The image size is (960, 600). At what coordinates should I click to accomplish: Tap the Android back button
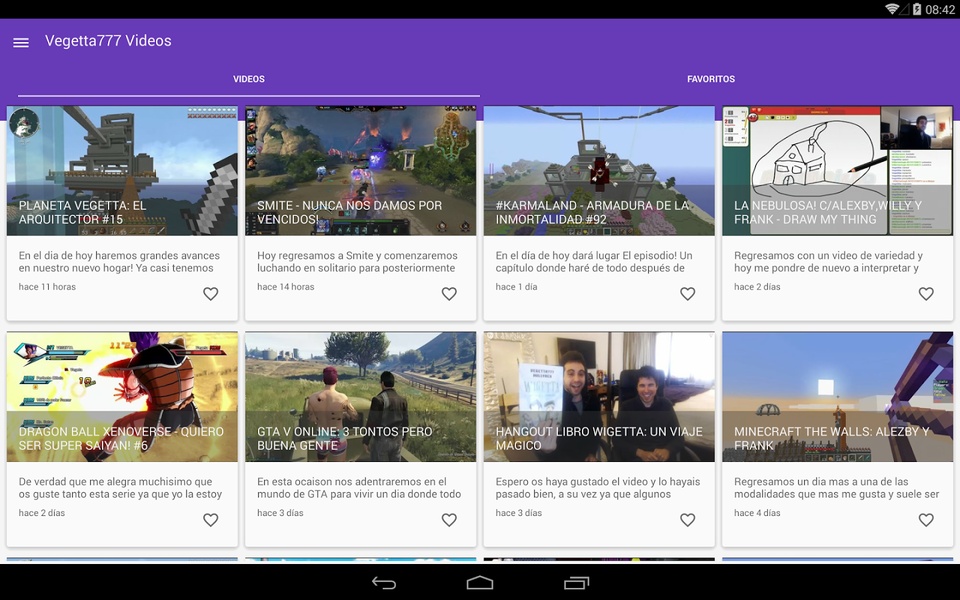coord(384,583)
